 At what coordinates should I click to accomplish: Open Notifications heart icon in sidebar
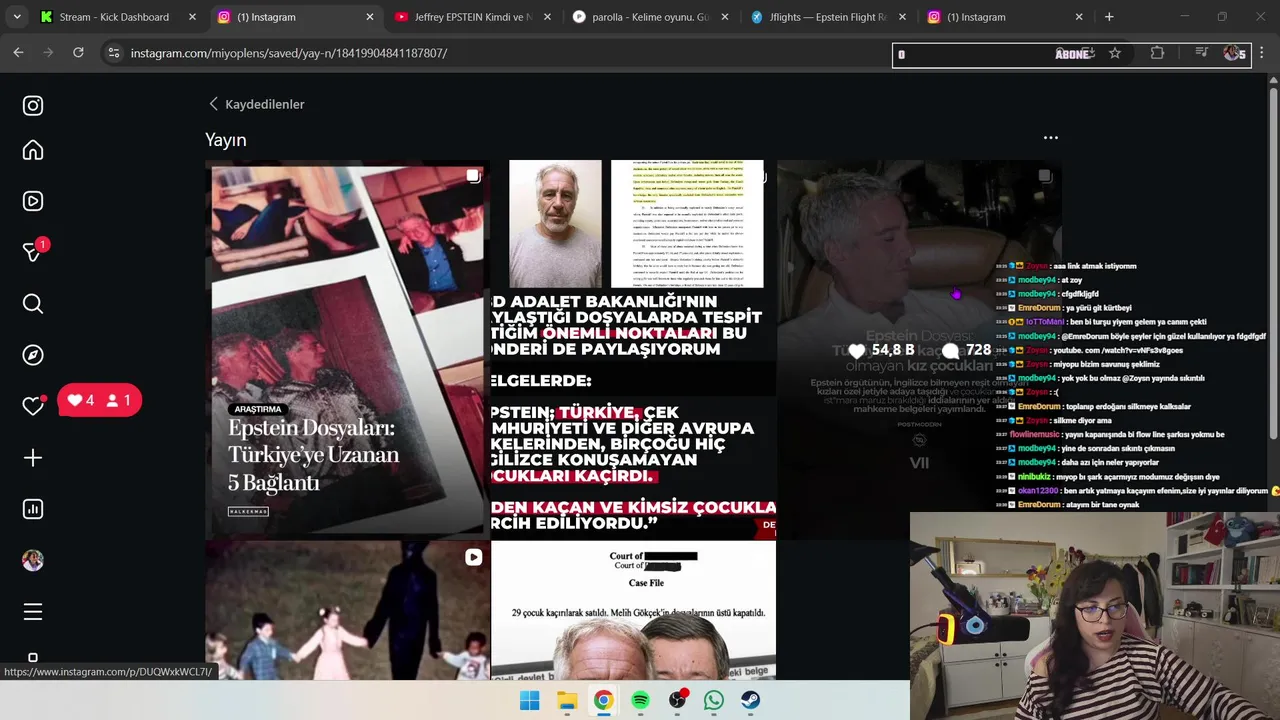33,405
